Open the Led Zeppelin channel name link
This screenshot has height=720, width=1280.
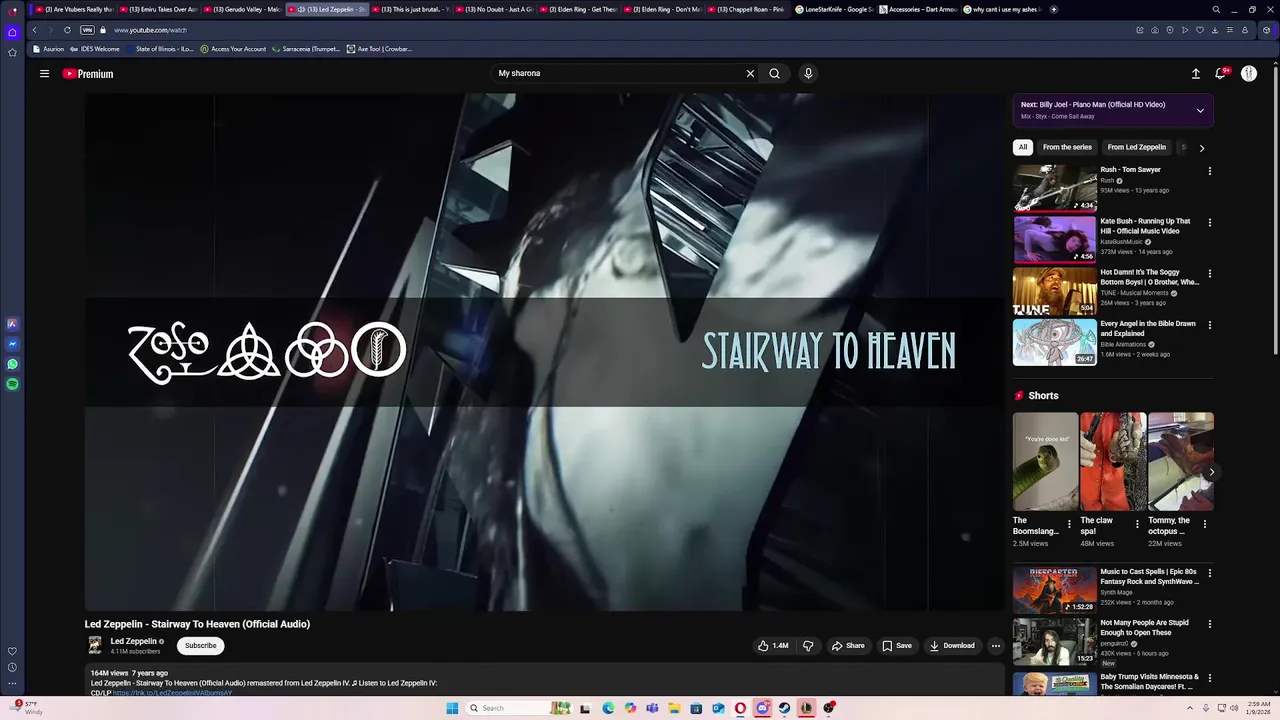(133, 641)
